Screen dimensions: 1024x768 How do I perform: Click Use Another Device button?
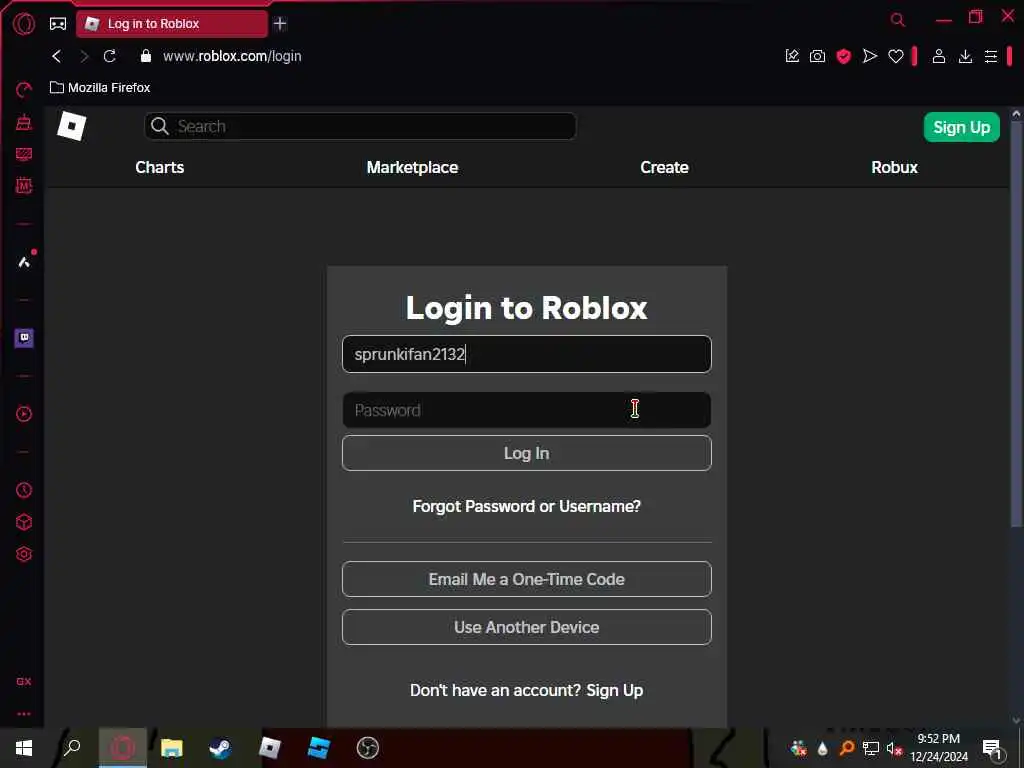click(x=526, y=627)
